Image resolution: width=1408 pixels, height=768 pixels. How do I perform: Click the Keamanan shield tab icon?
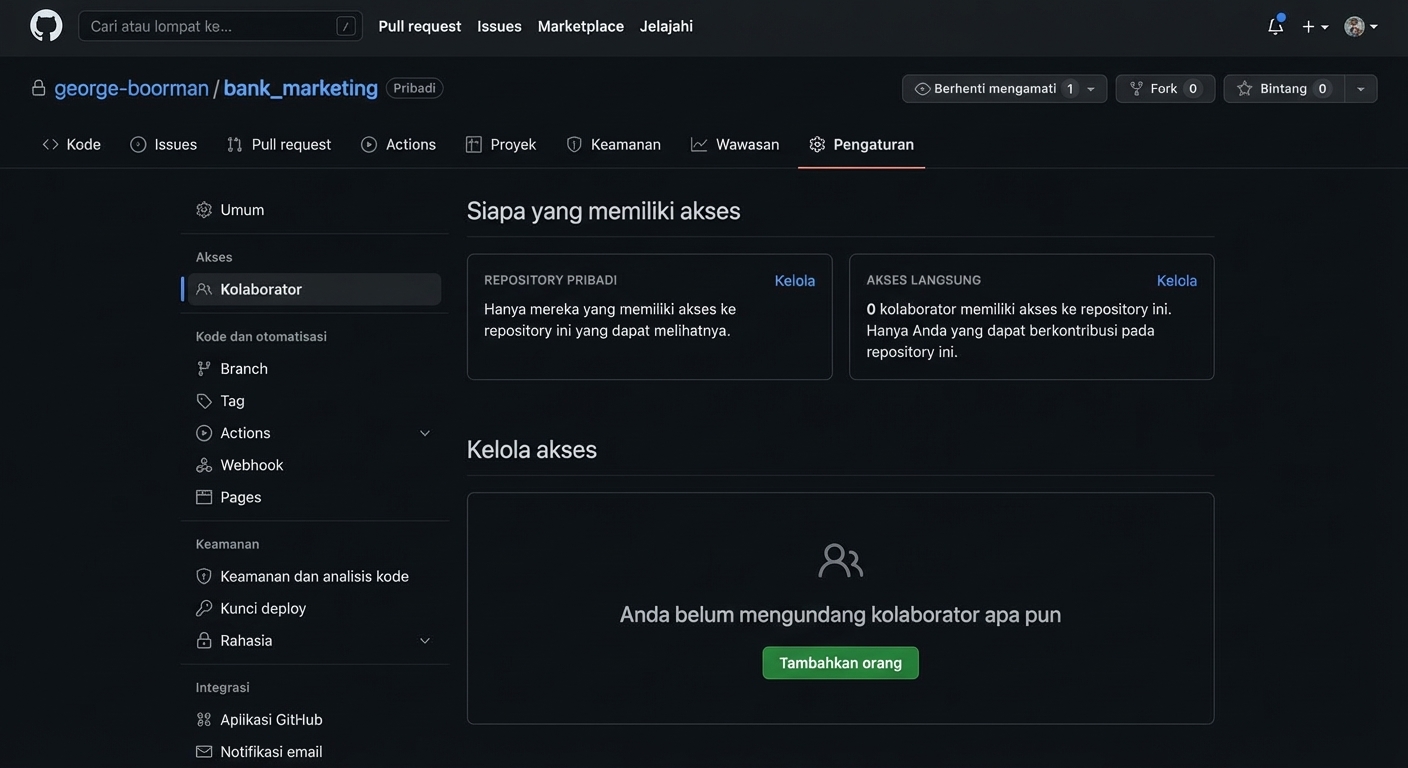pos(574,144)
